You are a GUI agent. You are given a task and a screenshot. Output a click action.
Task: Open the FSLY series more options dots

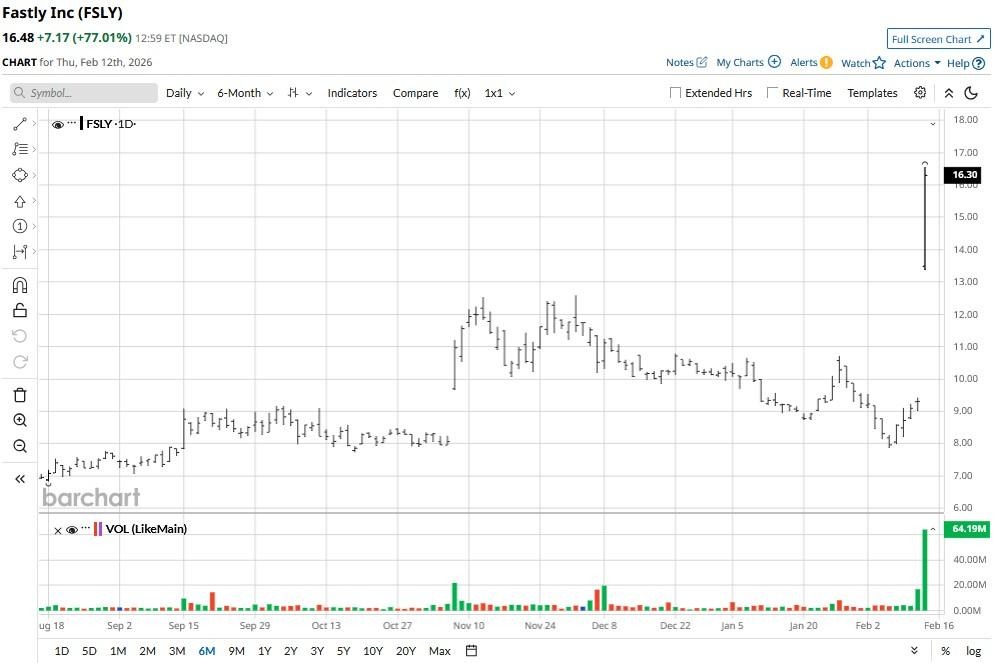pos(72,122)
